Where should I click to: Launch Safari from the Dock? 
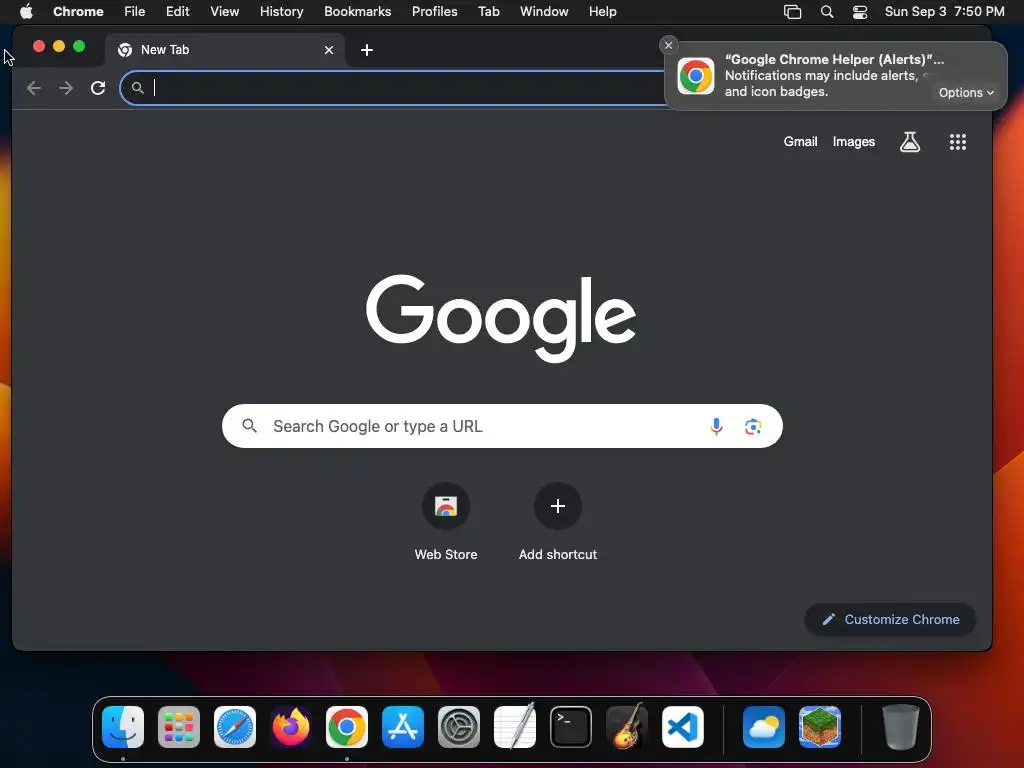[235, 727]
